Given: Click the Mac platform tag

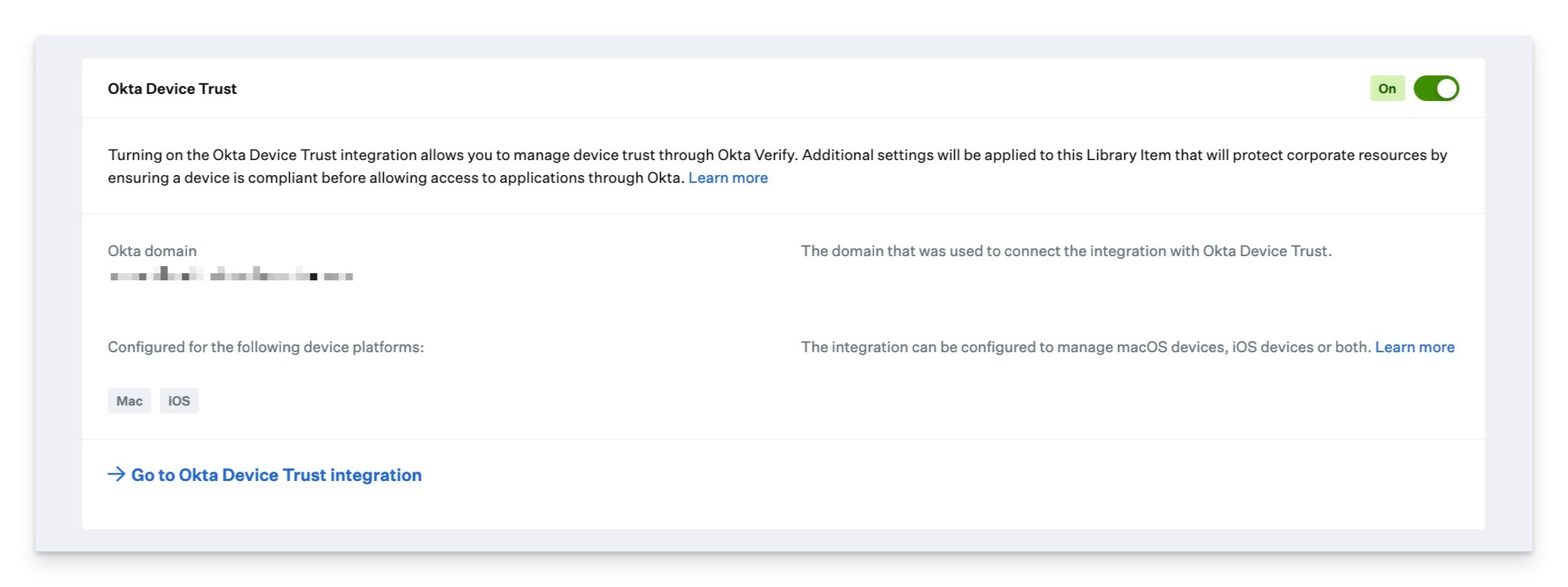Looking at the screenshot, I should (x=130, y=401).
